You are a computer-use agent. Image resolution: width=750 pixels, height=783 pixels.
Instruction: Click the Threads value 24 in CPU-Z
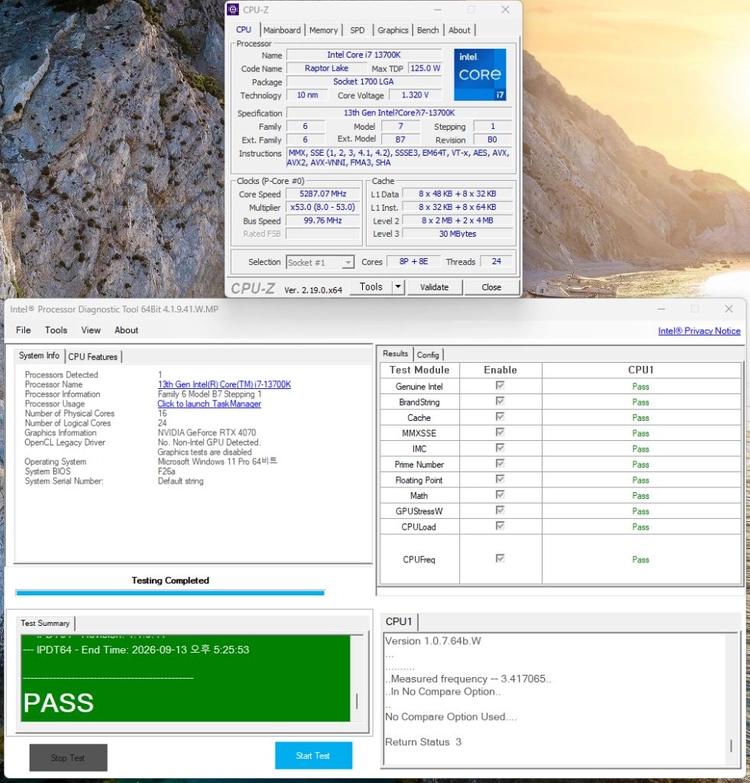pos(496,261)
